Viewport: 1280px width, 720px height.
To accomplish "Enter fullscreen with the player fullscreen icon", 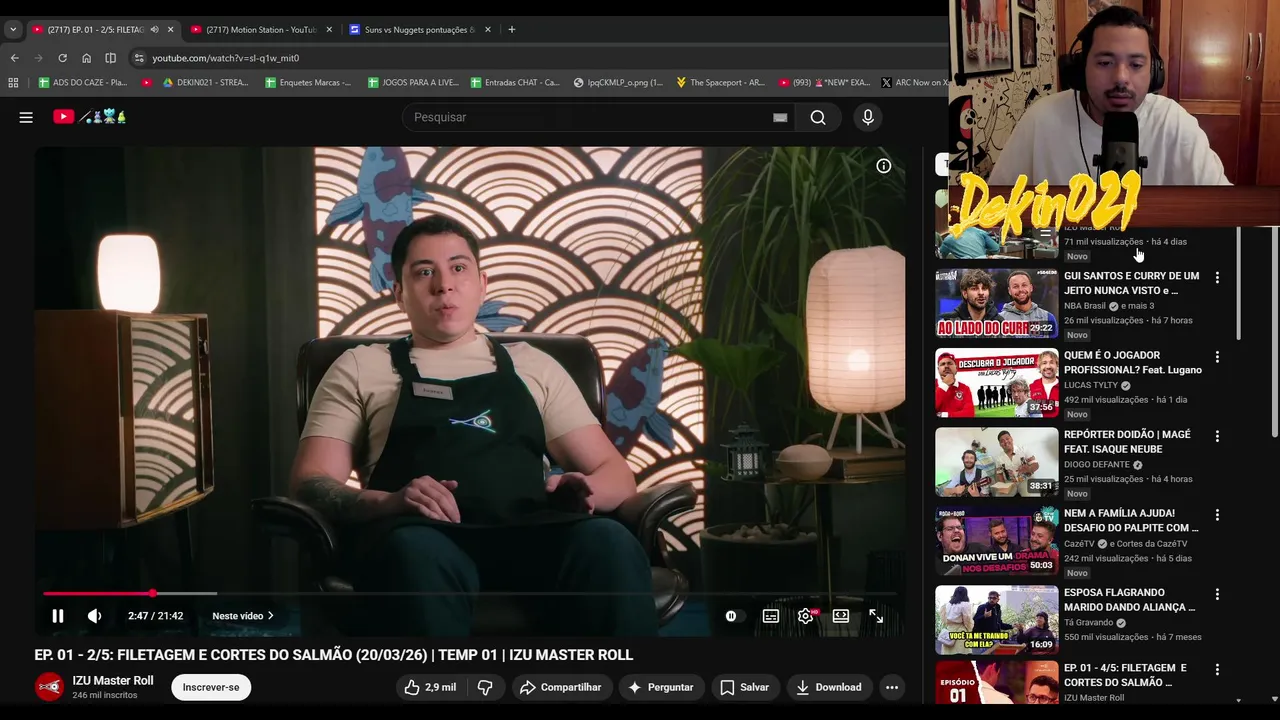I will tap(876, 616).
